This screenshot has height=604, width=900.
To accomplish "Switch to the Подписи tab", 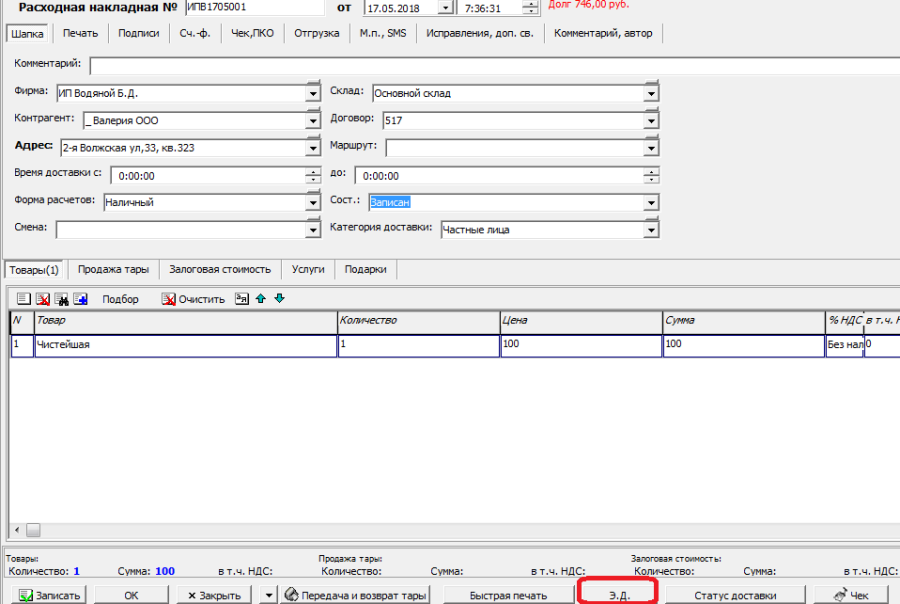I will coord(138,33).
